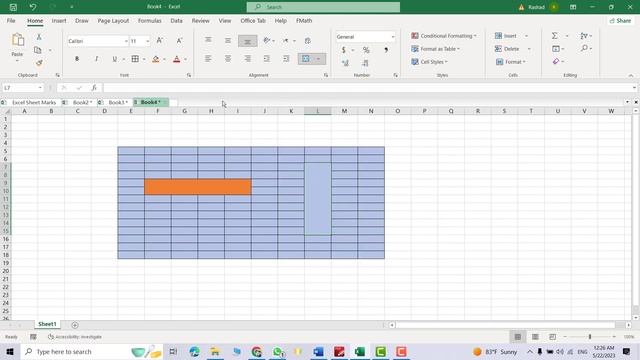Apply accounting dollar format
The width and height of the screenshot is (640, 360).
[x=344, y=50]
